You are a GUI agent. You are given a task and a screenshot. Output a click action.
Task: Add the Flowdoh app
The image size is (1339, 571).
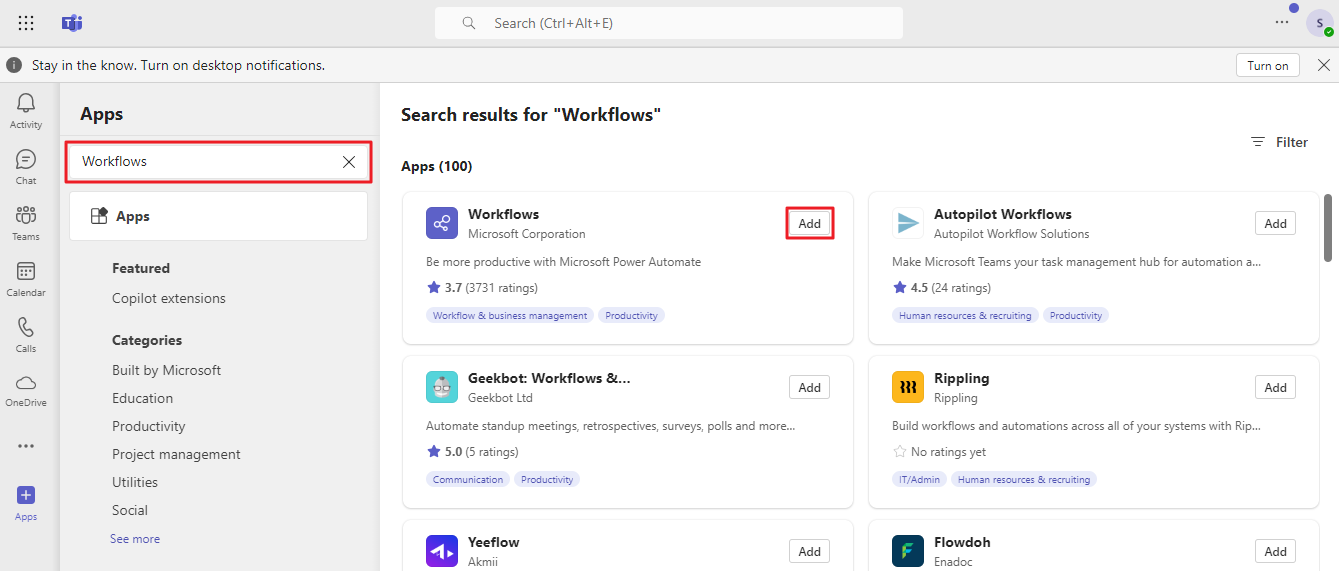coord(1276,551)
